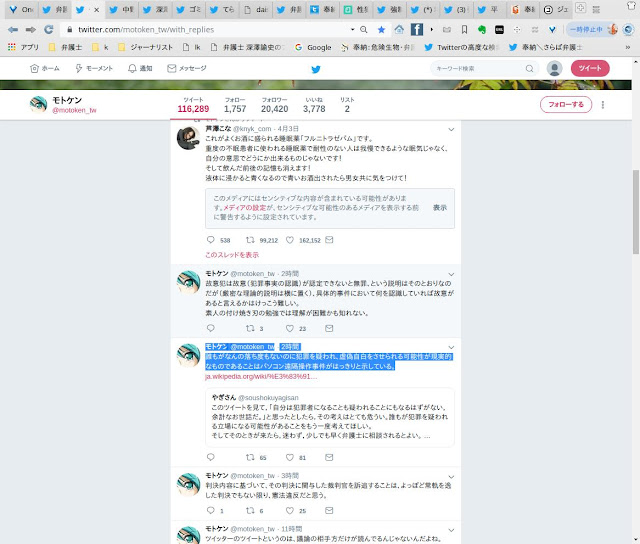Screen dimensions: 640x544
Task: Open the account avatar menu
Action: click(x=554, y=69)
